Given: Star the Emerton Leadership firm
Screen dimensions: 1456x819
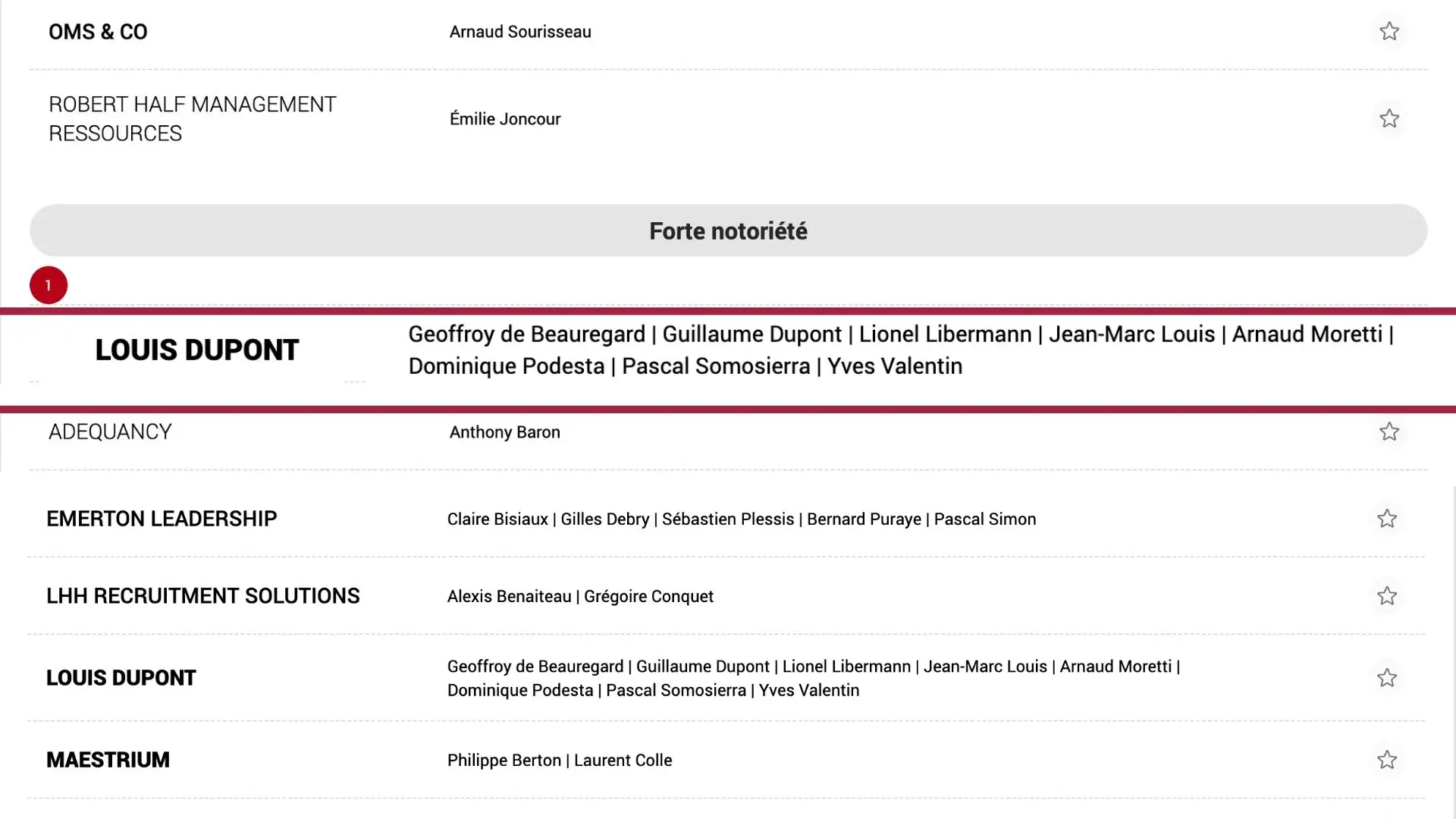Looking at the screenshot, I should tap(1386, 519).
